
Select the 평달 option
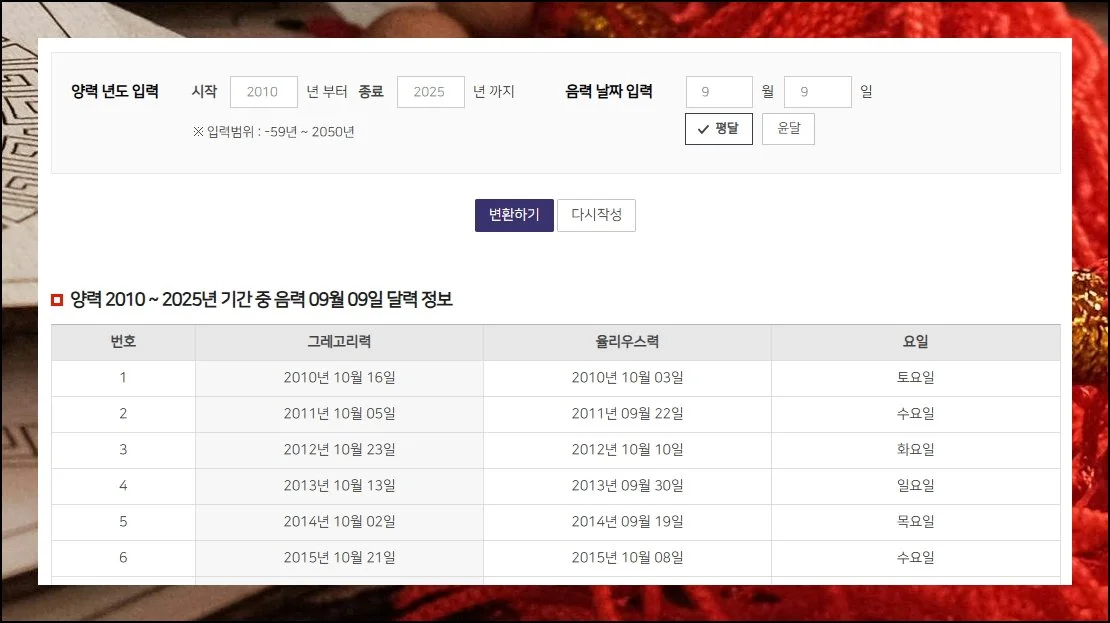click(x=718, y=129)
